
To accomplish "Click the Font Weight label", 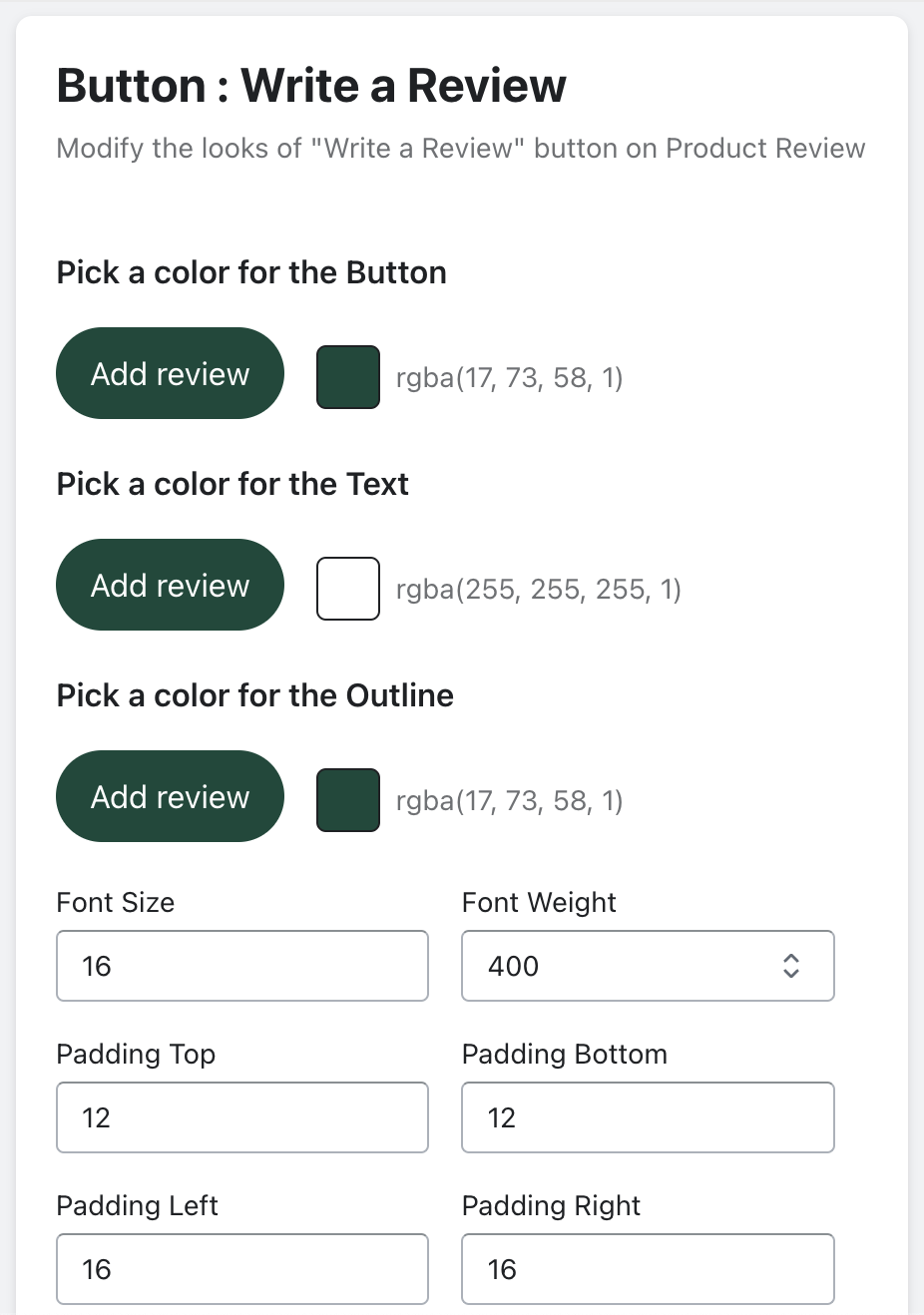I will point(539,903).
